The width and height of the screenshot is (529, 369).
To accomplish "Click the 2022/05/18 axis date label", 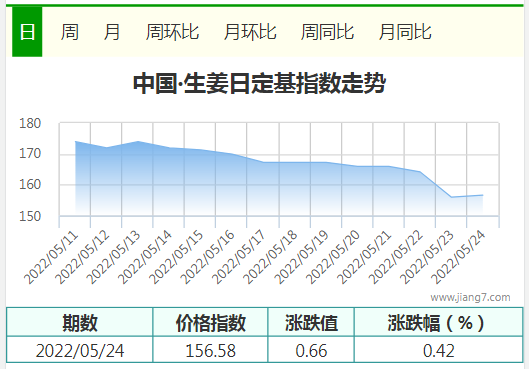I will 270,257.
